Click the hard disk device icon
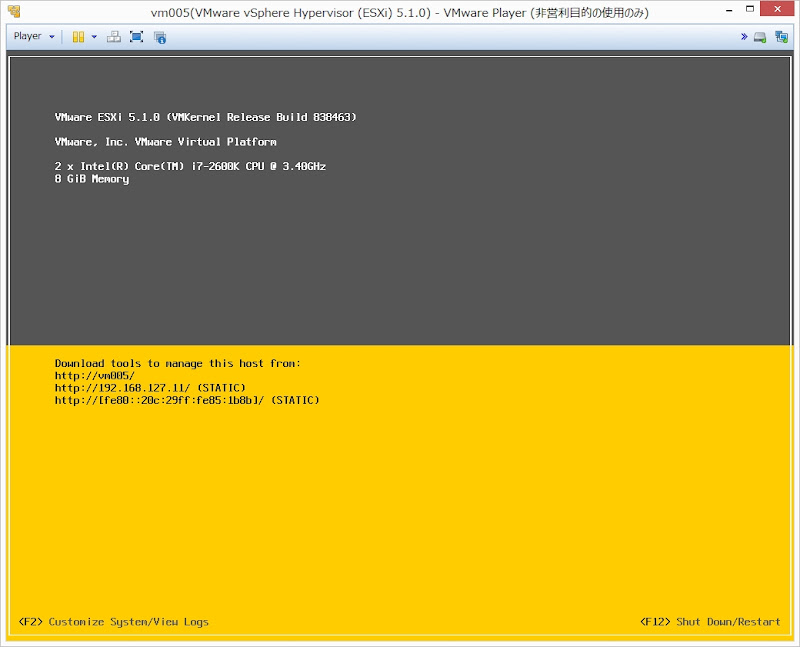The image size is (800, 647). tap(760, 37)
